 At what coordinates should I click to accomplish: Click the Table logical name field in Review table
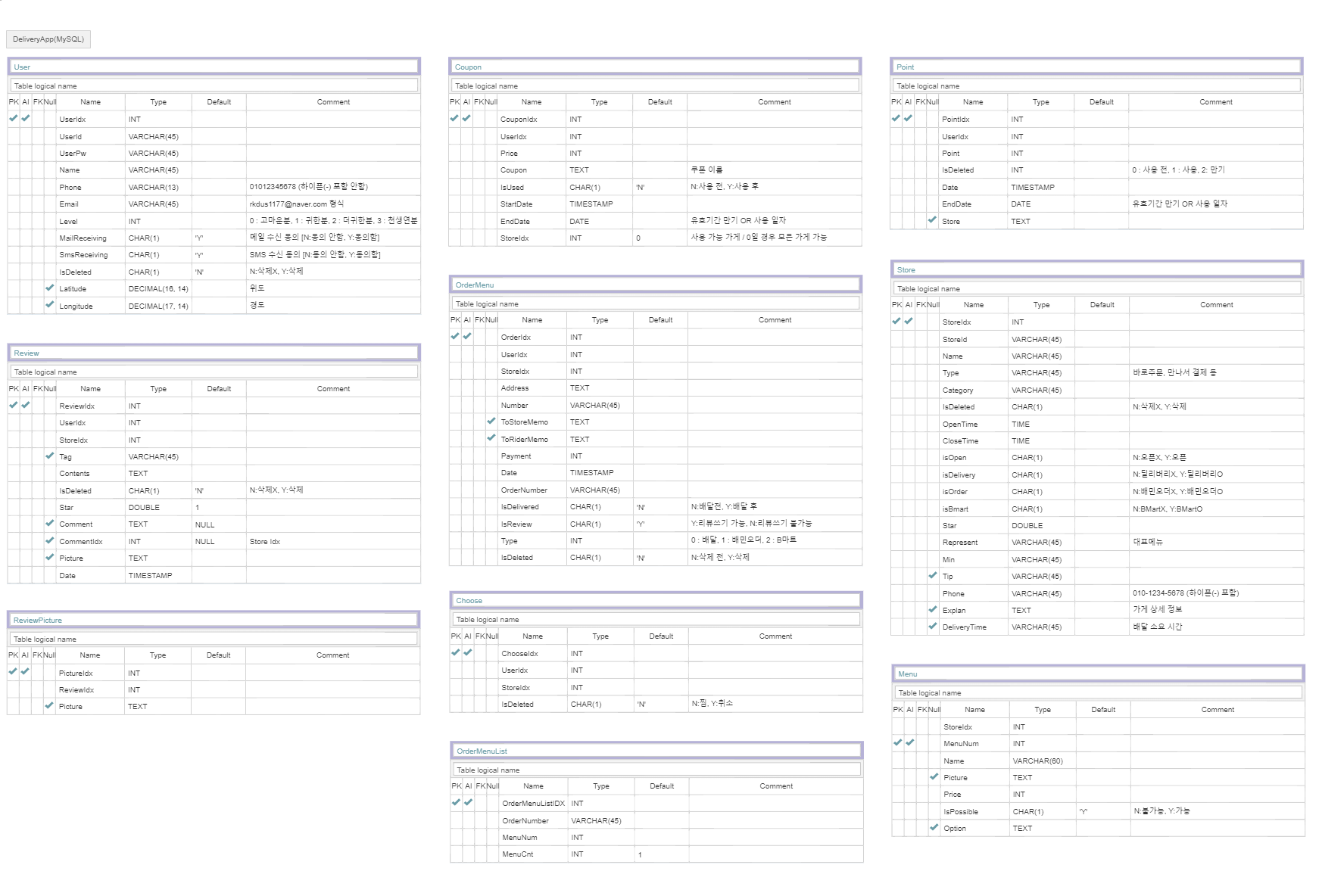pos(214,372)
